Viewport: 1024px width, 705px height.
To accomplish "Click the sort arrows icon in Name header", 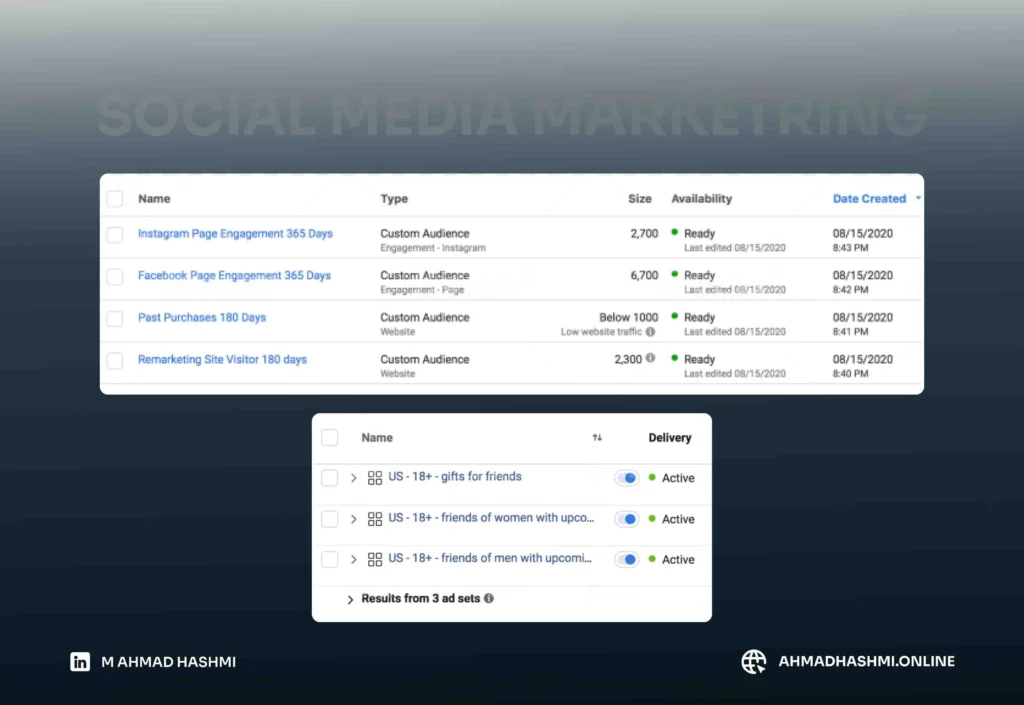I will pyautogui.click(x=597, y=438).
